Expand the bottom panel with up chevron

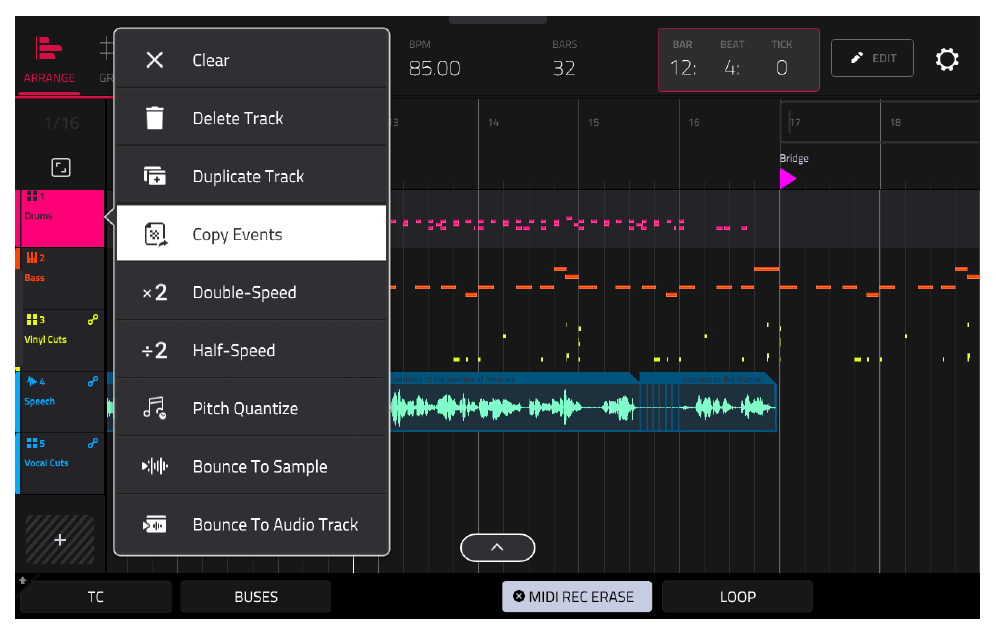[x=497, y=548]
